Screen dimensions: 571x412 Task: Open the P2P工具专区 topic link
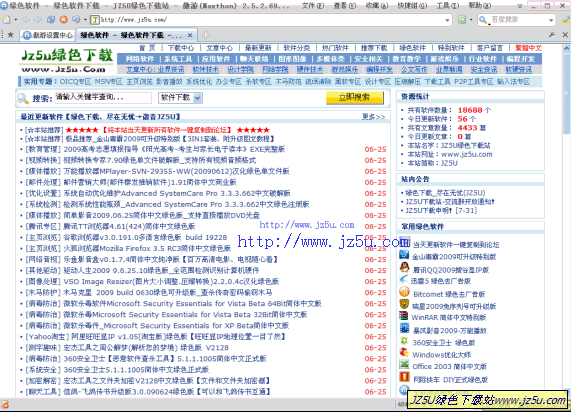click(x=473, y=82)
